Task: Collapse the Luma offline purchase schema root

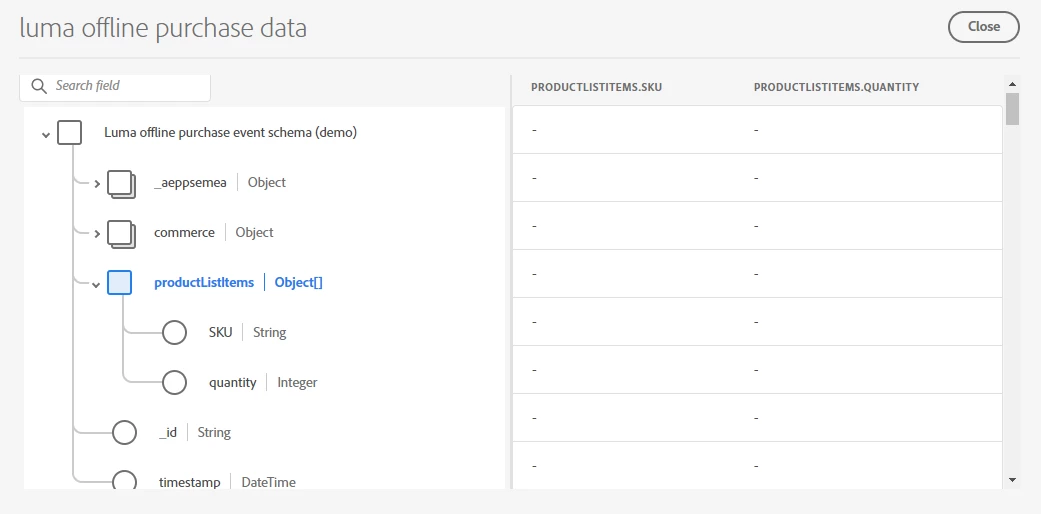Action: tap(46, 134)
